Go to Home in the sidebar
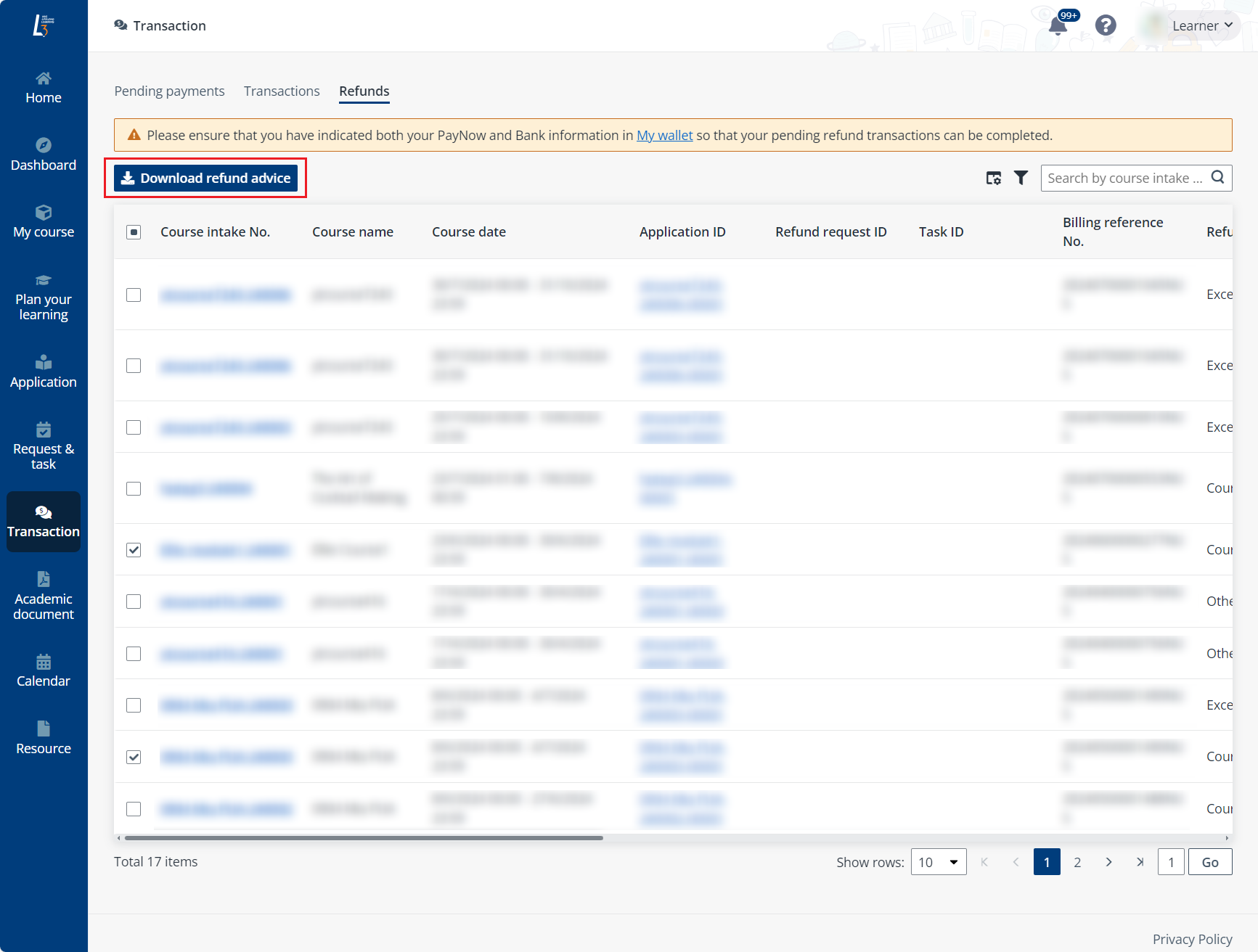This screenshot has width=1258, height=952. click(x=44, y=88)
